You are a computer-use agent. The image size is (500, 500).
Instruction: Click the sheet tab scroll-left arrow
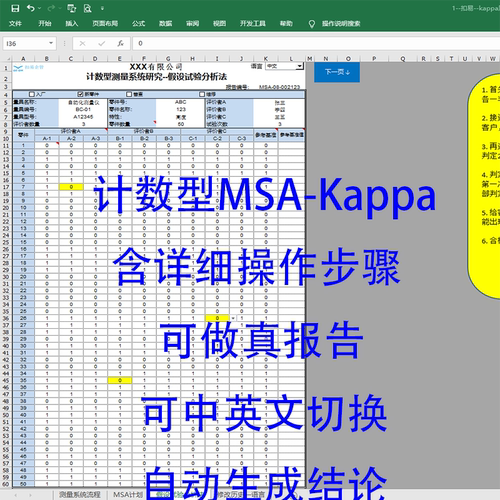click(x=15, y=495)
